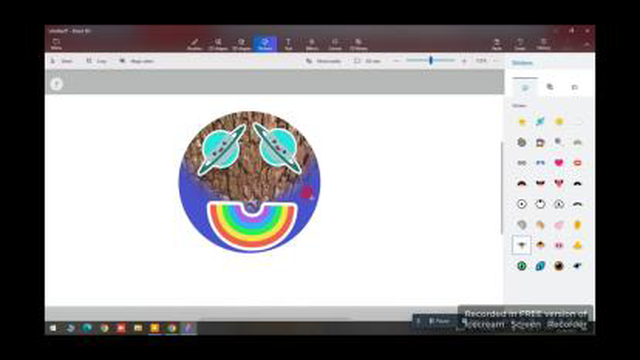Click the sticker panel vertical scrollbar
The image size is (640, 360).
tap(502, 188)
